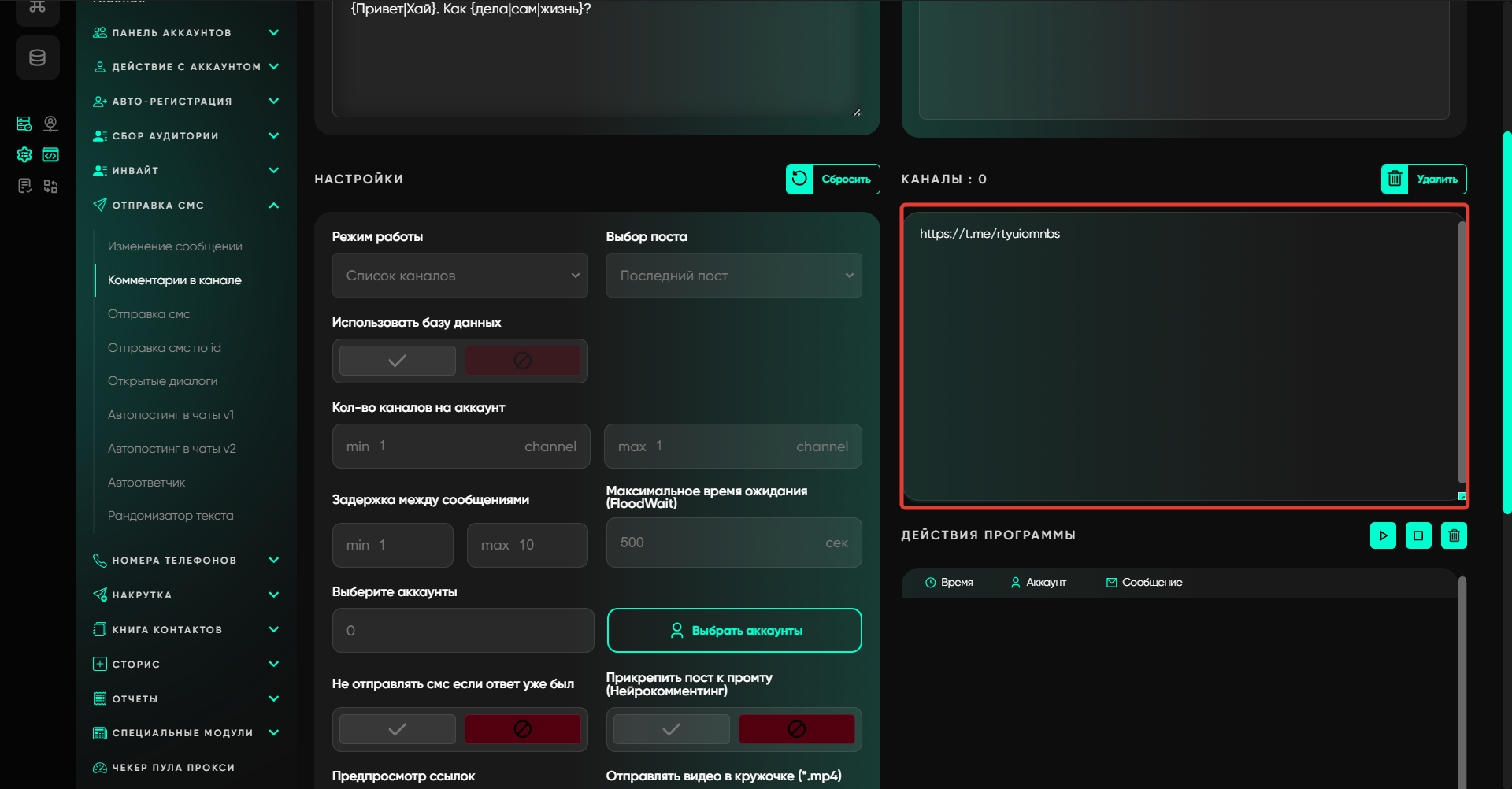Click the gear settings icon in left rail
The width and height of the screenshot is (1512, 789).
(24, 155)
